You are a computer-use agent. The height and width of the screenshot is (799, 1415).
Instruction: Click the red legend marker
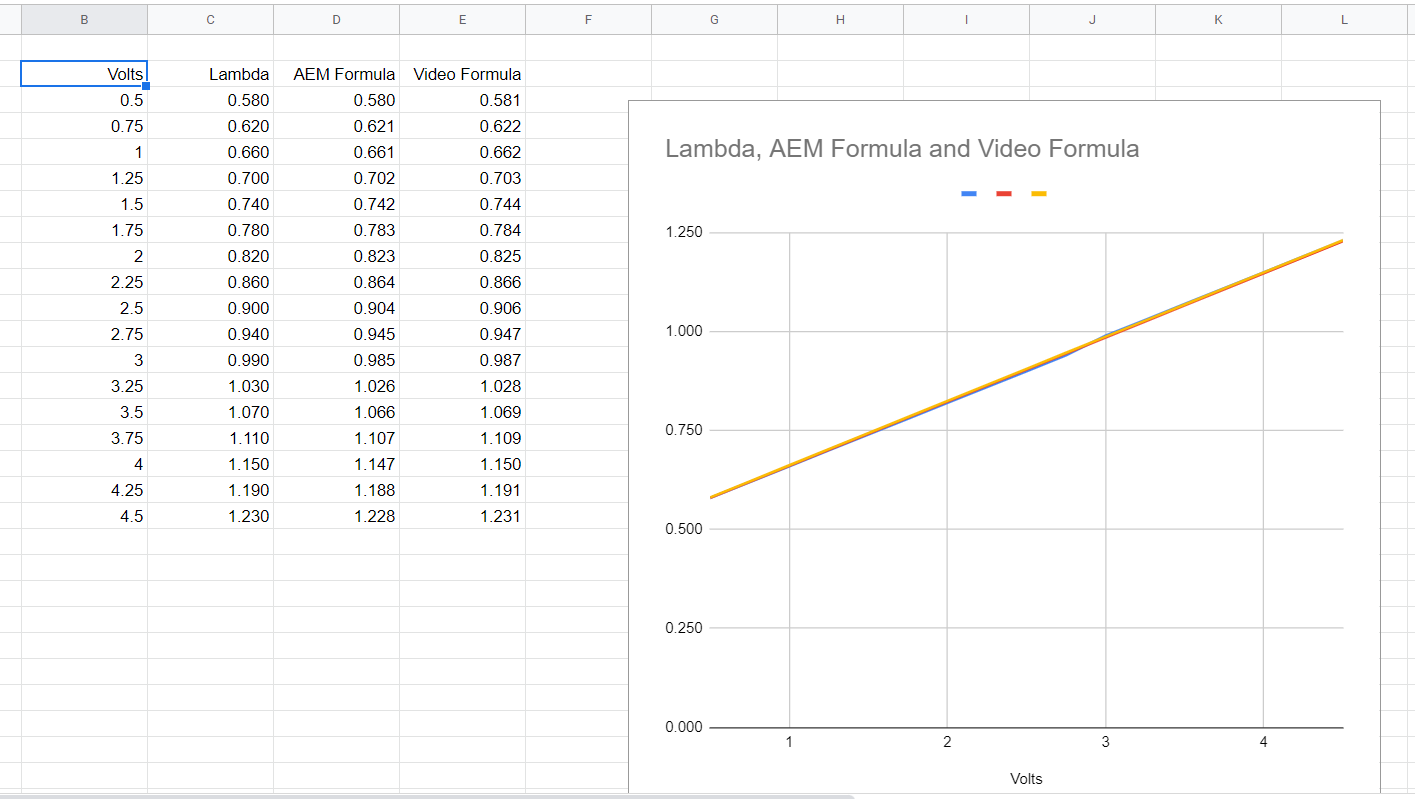pos(1004,194)
